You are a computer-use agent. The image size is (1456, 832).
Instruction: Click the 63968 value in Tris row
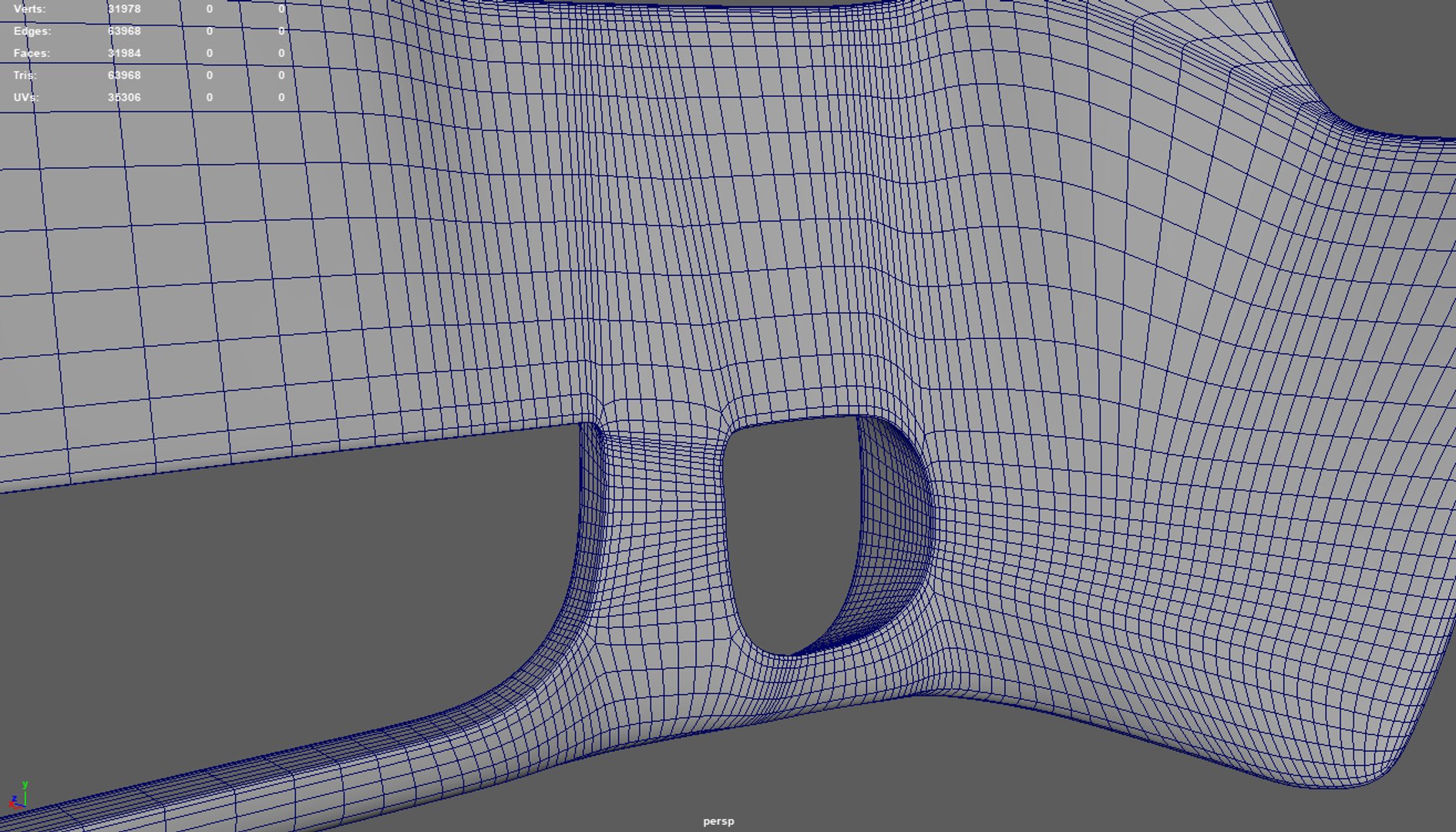pos(124,75)
